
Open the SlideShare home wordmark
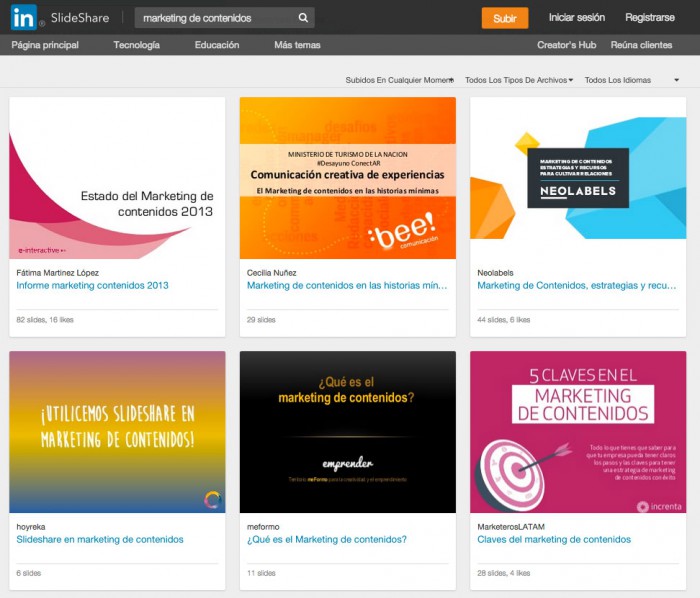(x=80, y=18)
